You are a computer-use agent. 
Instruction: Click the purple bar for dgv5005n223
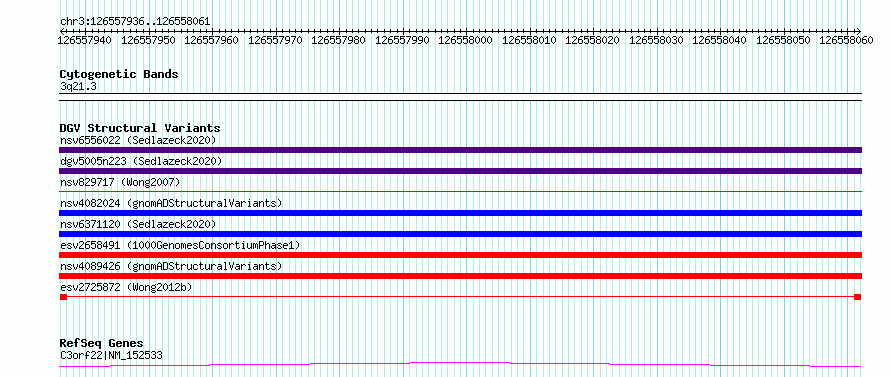(460, 171)
